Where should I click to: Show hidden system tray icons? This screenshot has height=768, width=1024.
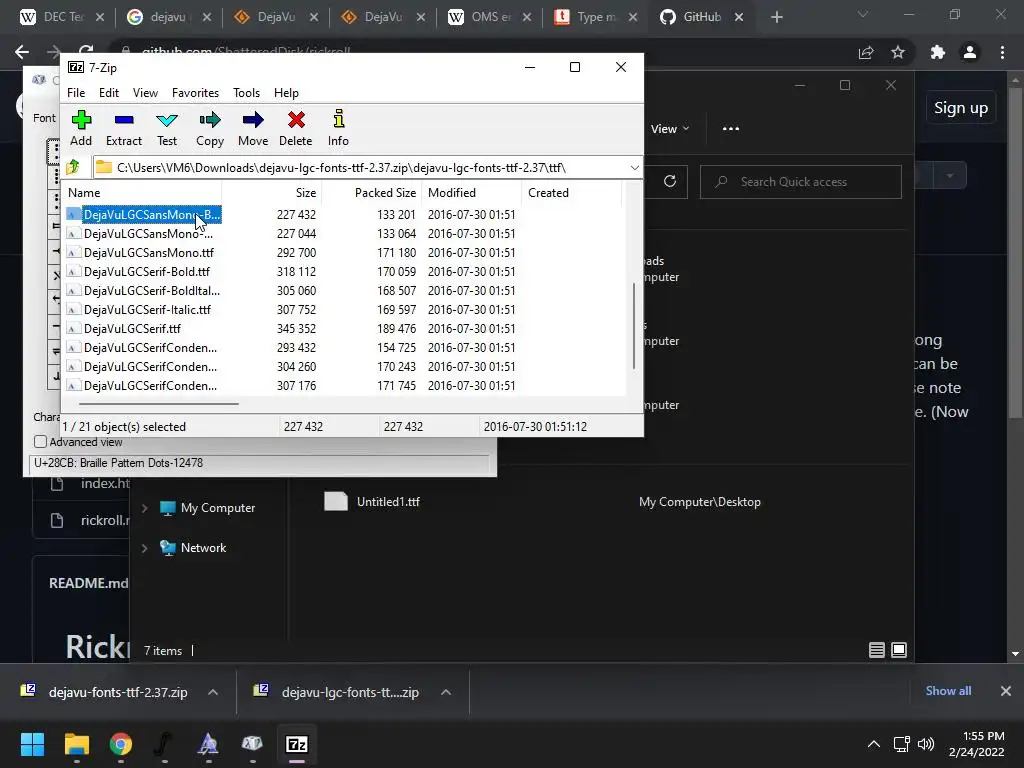[873, 744]
